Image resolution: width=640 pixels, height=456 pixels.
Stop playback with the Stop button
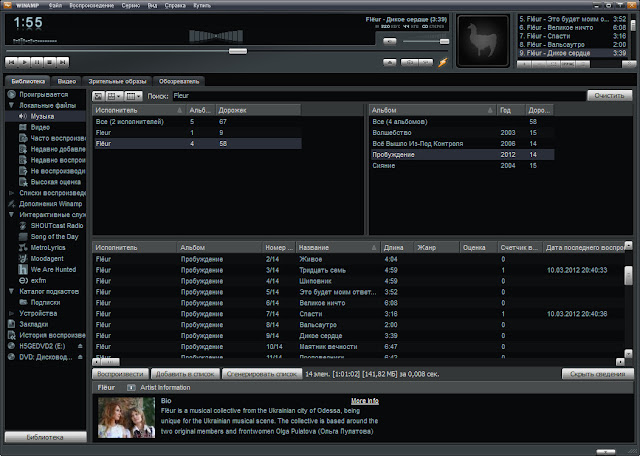(x=50, y=62)
